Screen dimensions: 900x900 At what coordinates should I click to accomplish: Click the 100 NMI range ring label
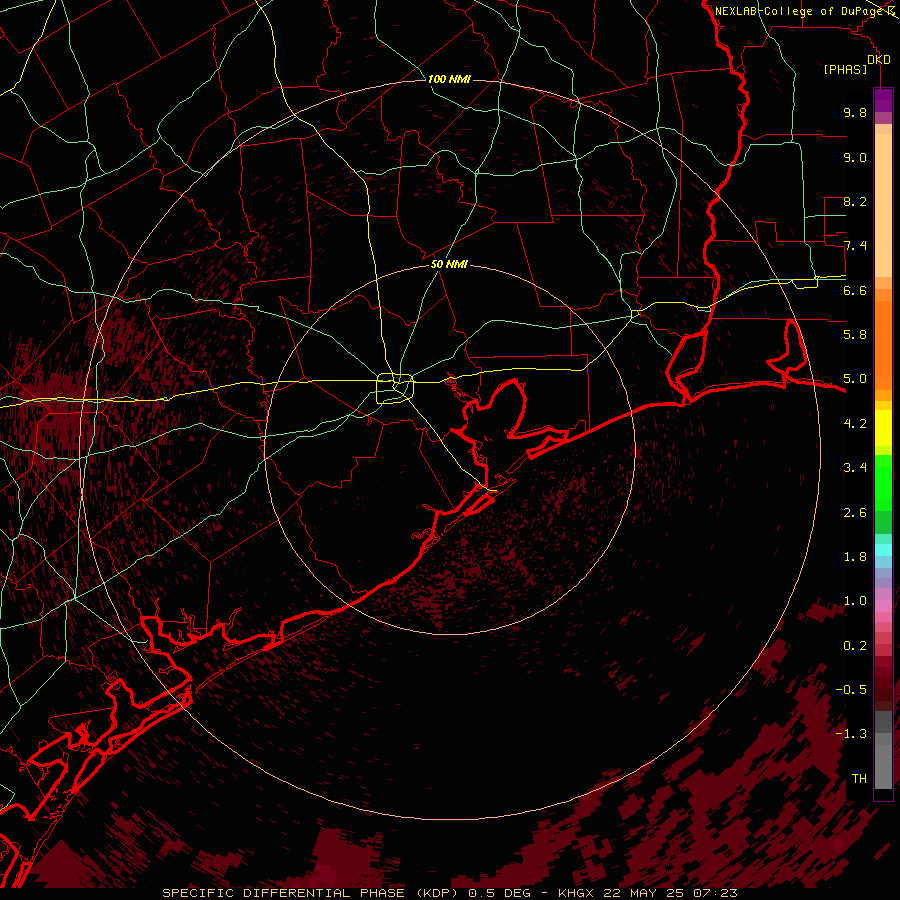point(449,79)
